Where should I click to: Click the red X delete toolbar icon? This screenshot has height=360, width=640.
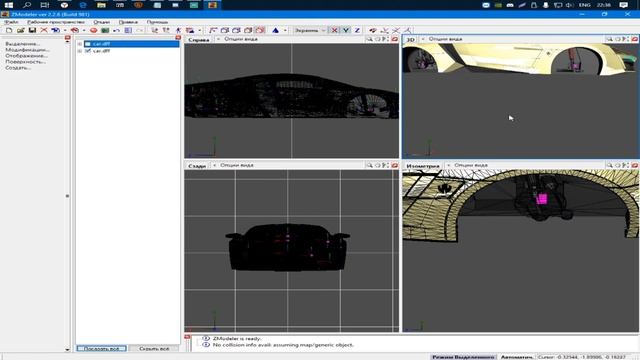[x=44, y=30]
